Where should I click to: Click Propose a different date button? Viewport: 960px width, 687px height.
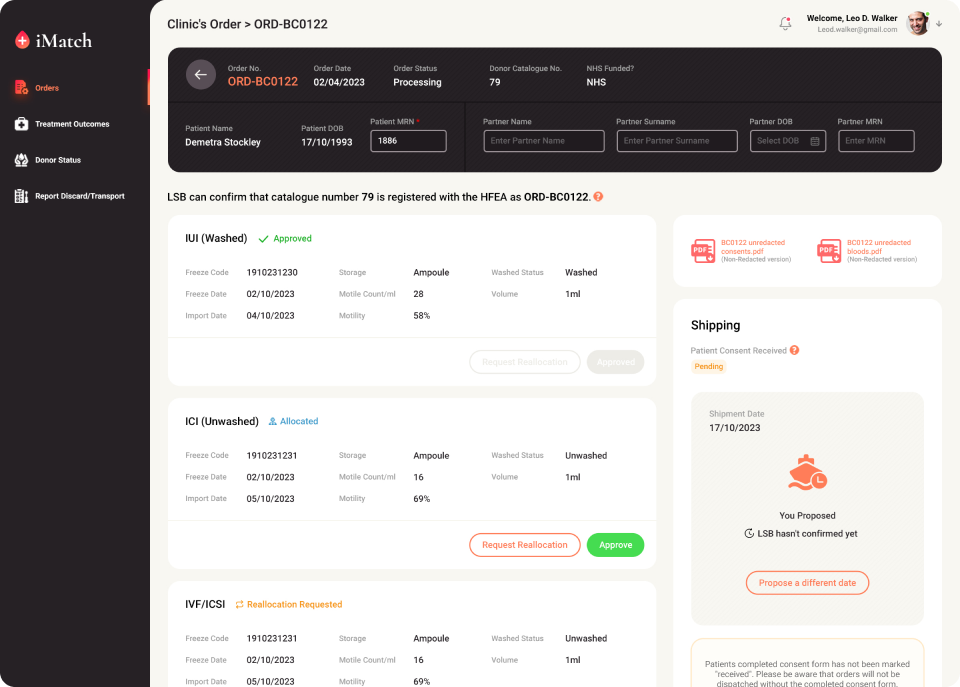tap(807, 583)
